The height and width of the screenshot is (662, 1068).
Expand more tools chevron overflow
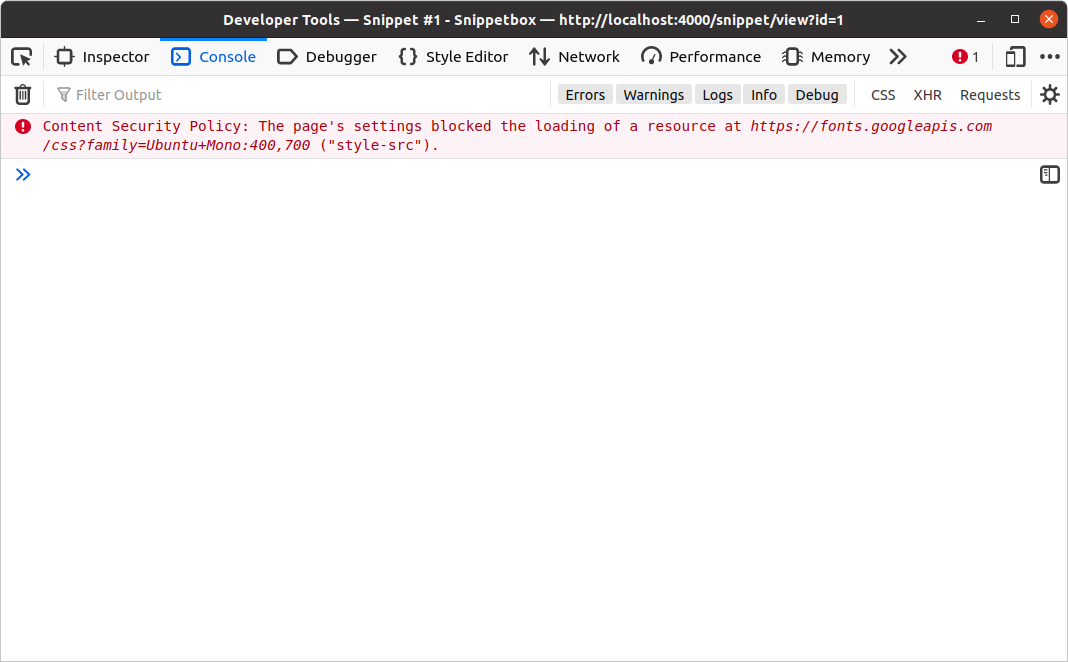tap(897, 57)
